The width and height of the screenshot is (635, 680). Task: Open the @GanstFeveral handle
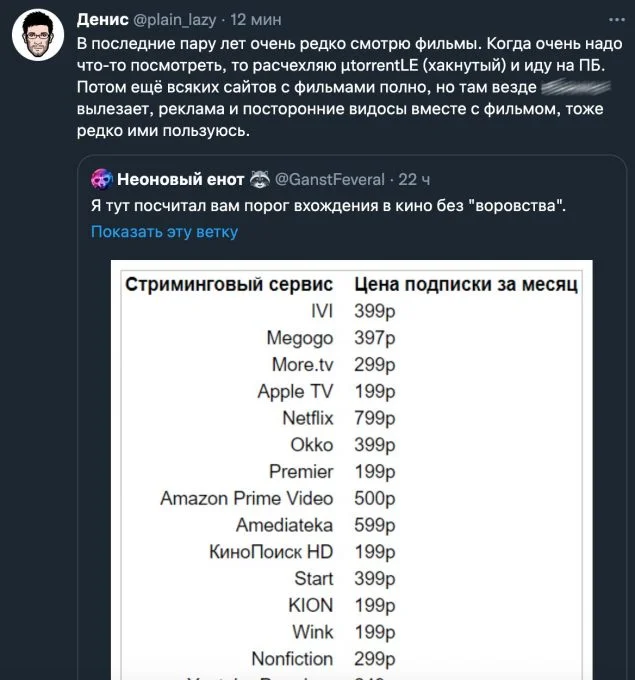tap(330, 180)
